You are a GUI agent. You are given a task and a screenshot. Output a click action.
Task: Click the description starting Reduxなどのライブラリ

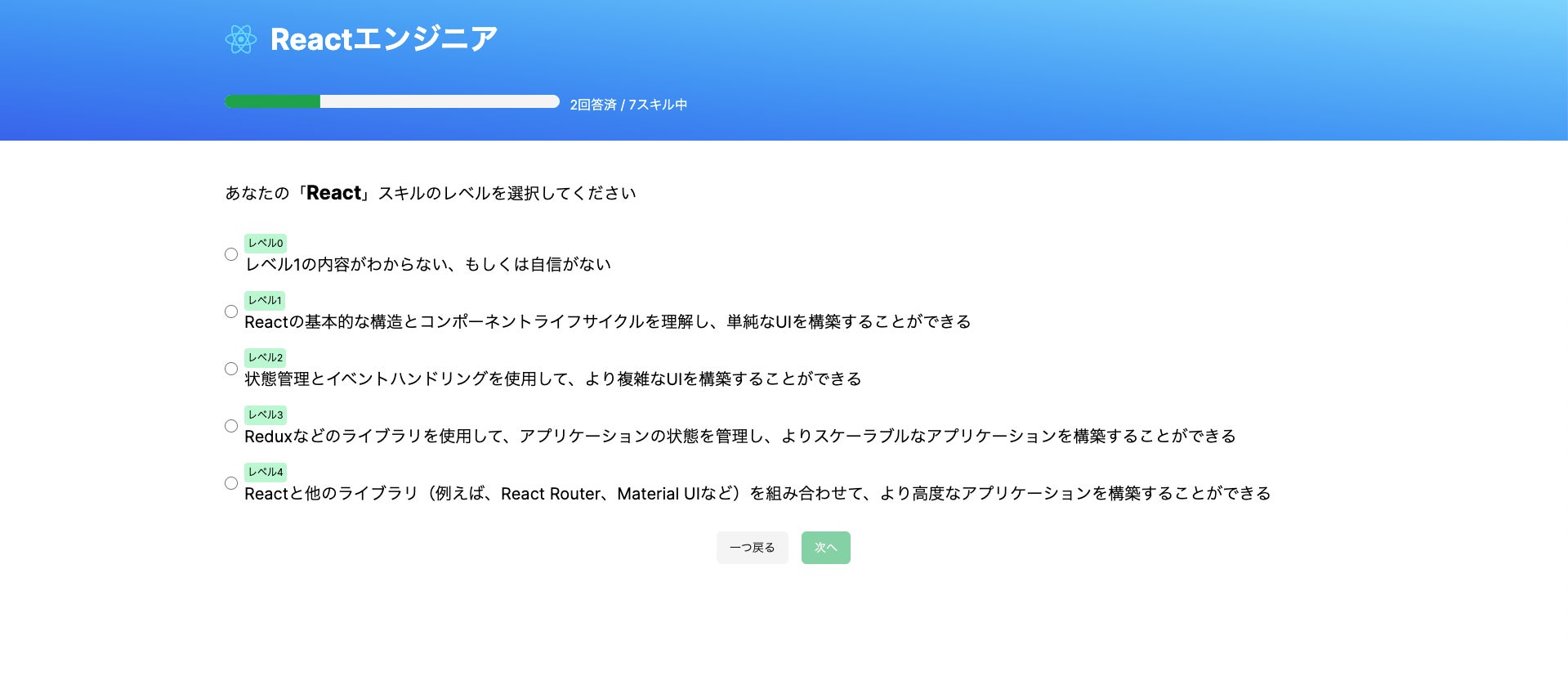point(740,436)
